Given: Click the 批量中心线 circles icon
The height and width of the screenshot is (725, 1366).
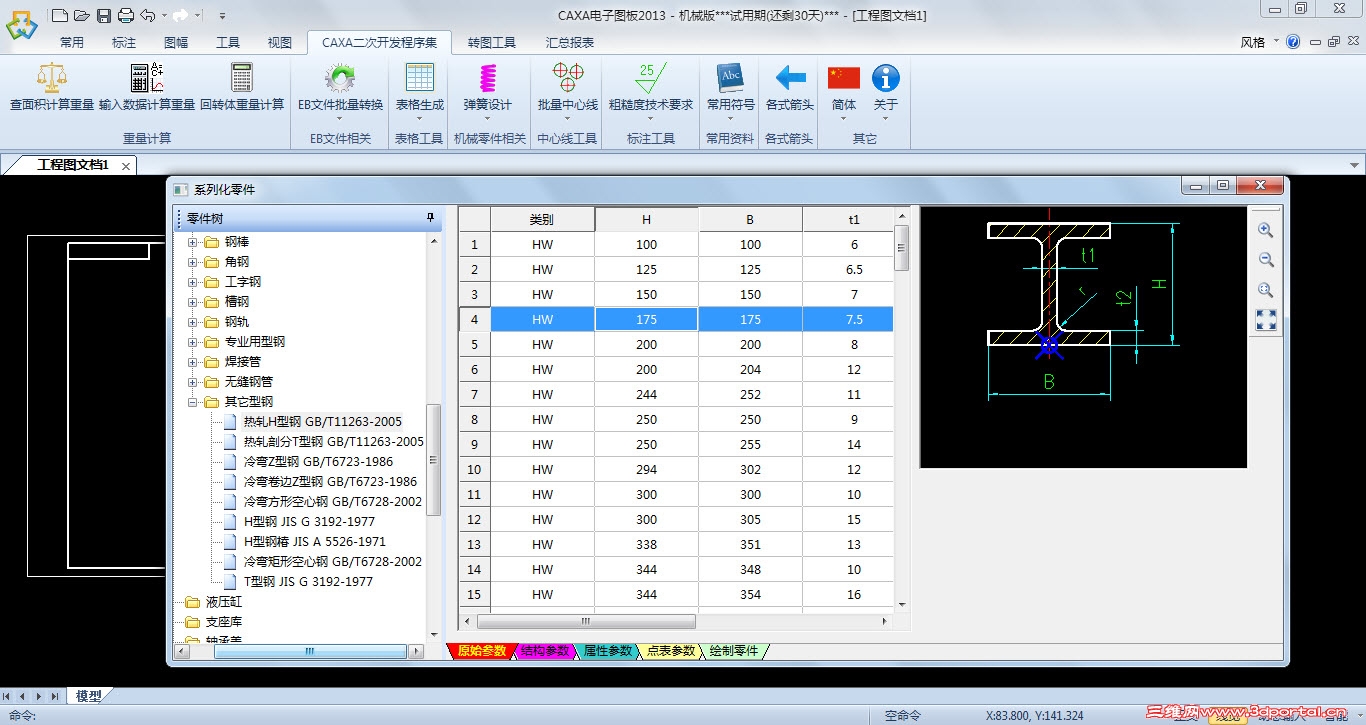Looking at the screenshot, I should [567, 77].
